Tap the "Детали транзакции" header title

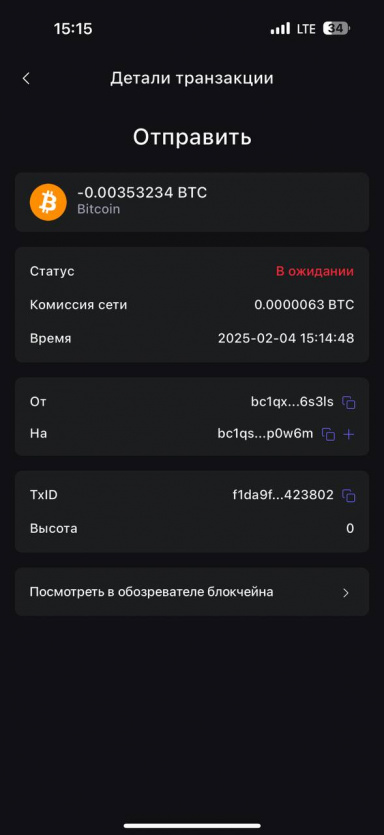192,78
